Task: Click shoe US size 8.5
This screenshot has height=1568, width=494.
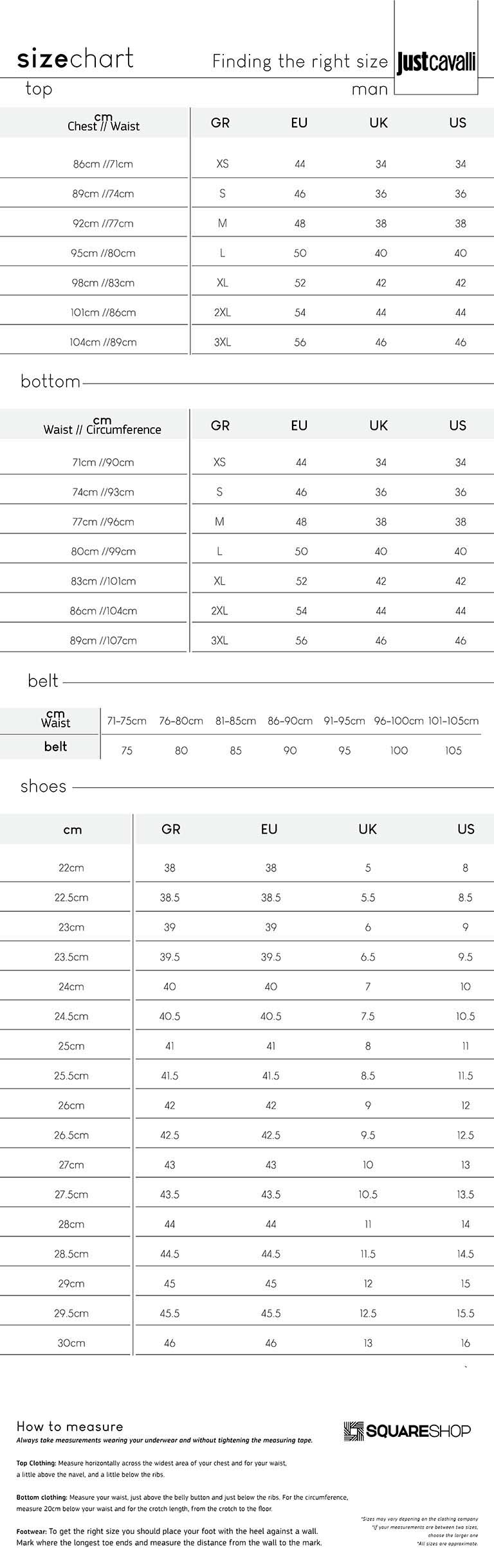Action: (466, 898)
